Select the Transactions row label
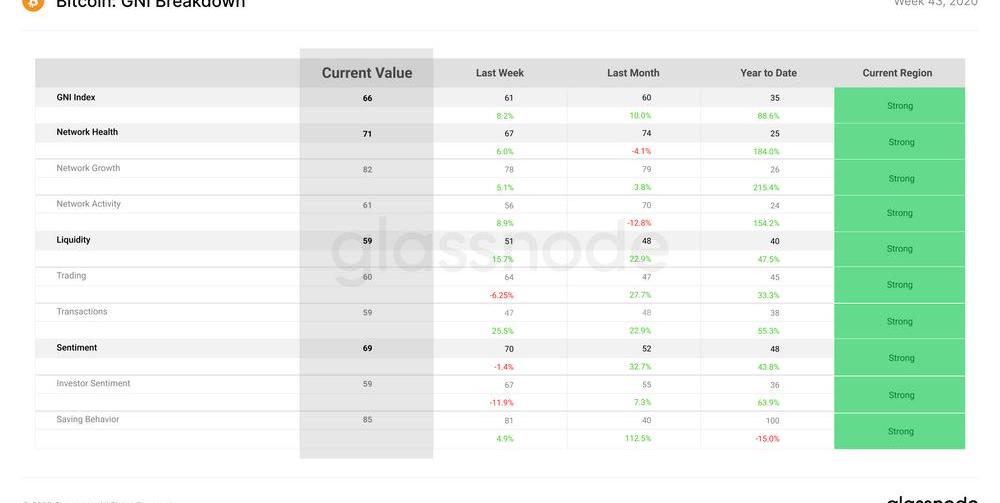The width and height of the screenshot is (1000, 503). pyautogui.click(x=82, y=312)
